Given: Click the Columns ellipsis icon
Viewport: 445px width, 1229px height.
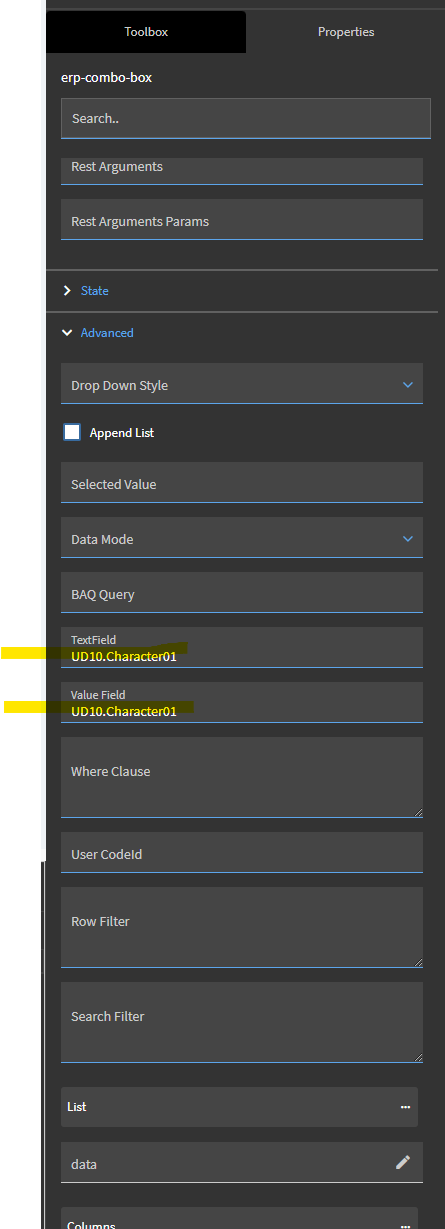Looking at the screenshot, I should pyautogui.click(x=405, y=1225).
